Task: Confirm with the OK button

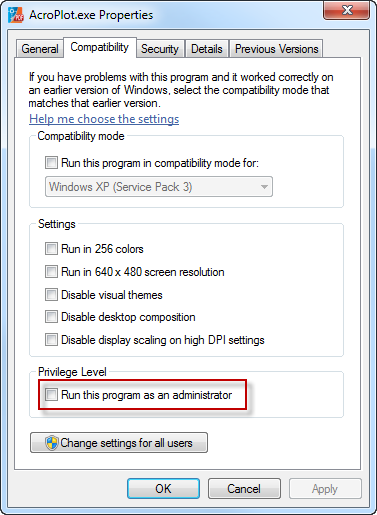Action: (163, 489)
